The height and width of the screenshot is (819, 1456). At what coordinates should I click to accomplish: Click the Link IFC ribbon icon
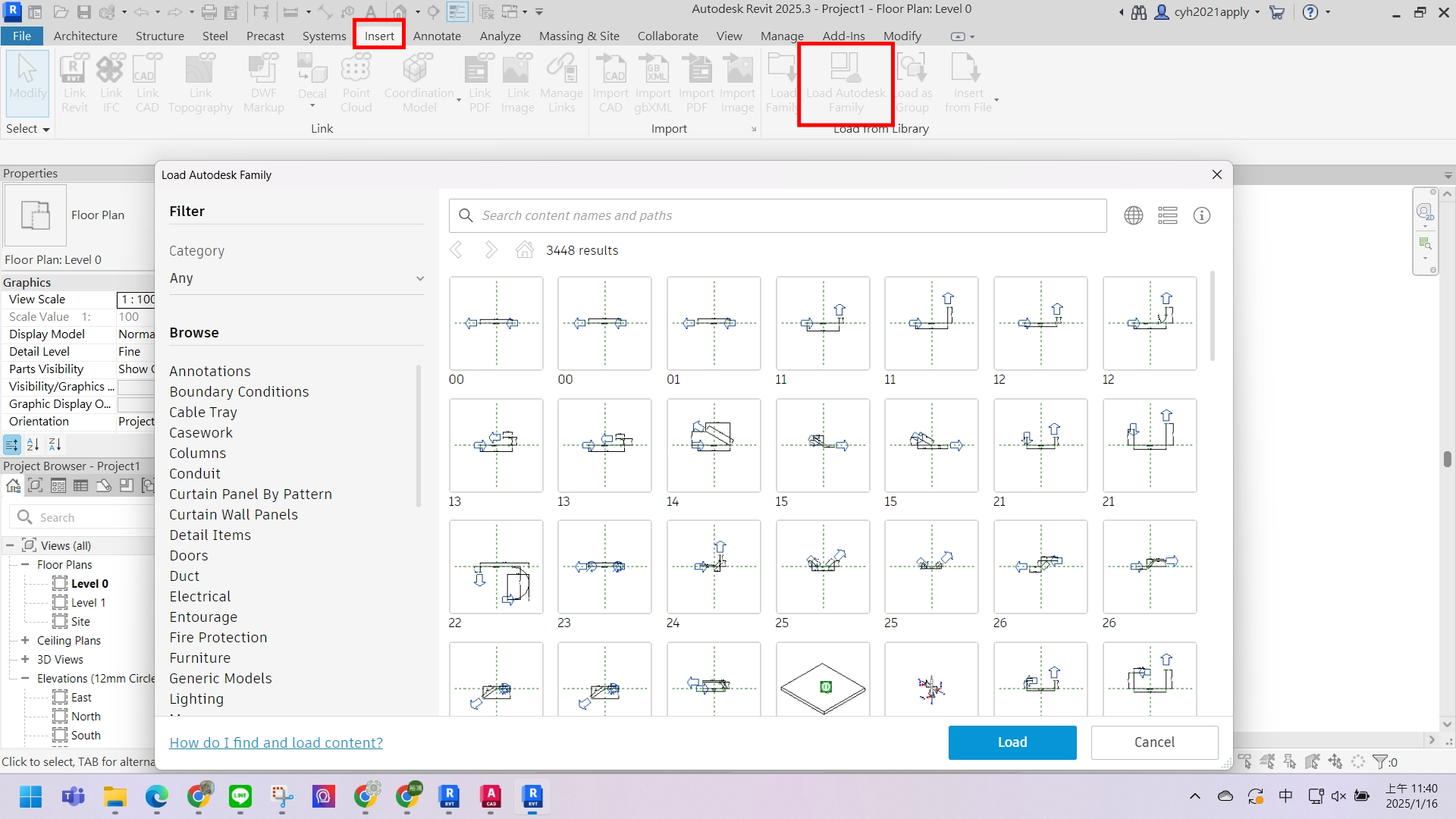tap(111, 83)
